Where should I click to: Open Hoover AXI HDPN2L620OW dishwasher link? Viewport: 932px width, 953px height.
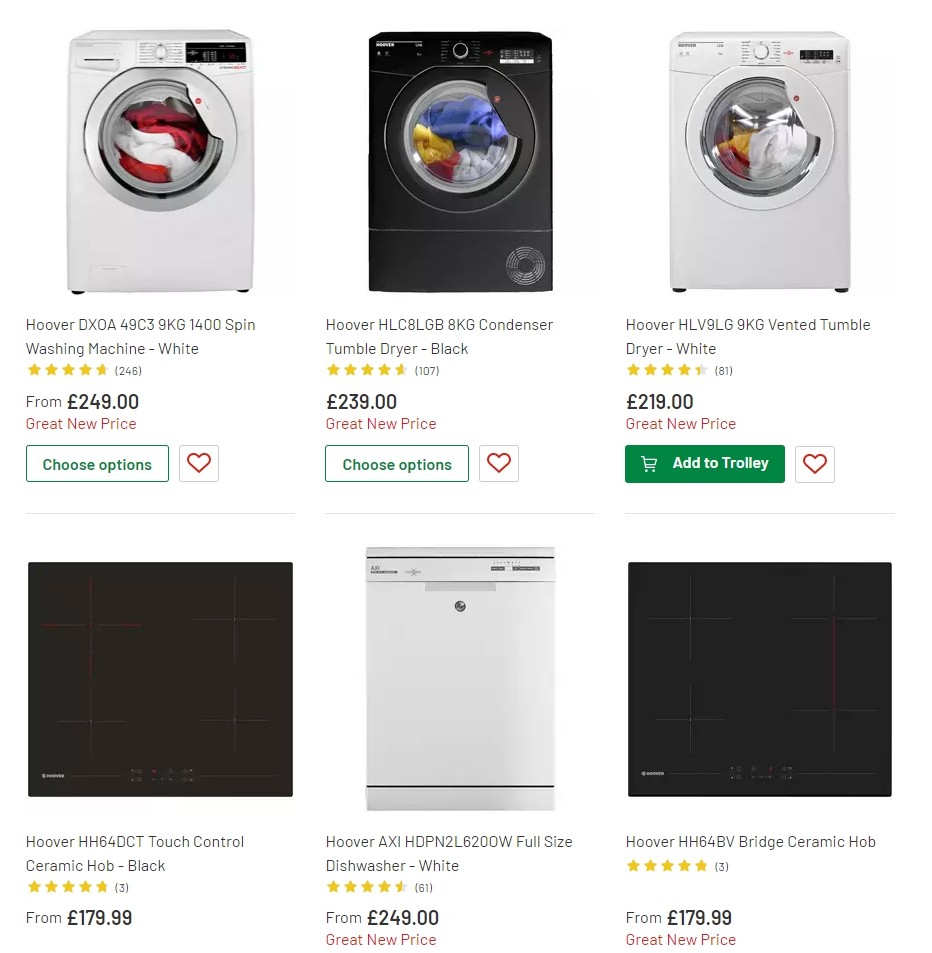(x=449, y=853)
